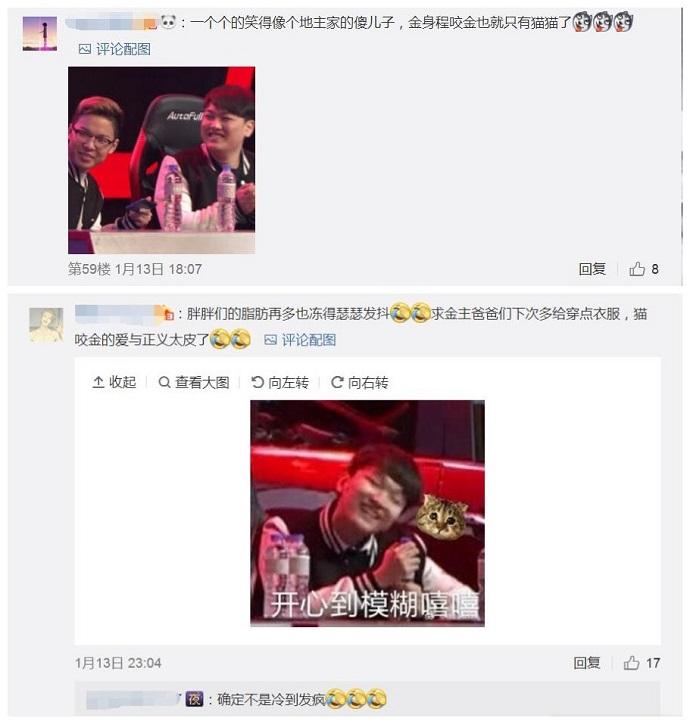Click 回复 on the 23:04 comment
Viewport: 690px width, 724px height.
click(x=587, y=663)
